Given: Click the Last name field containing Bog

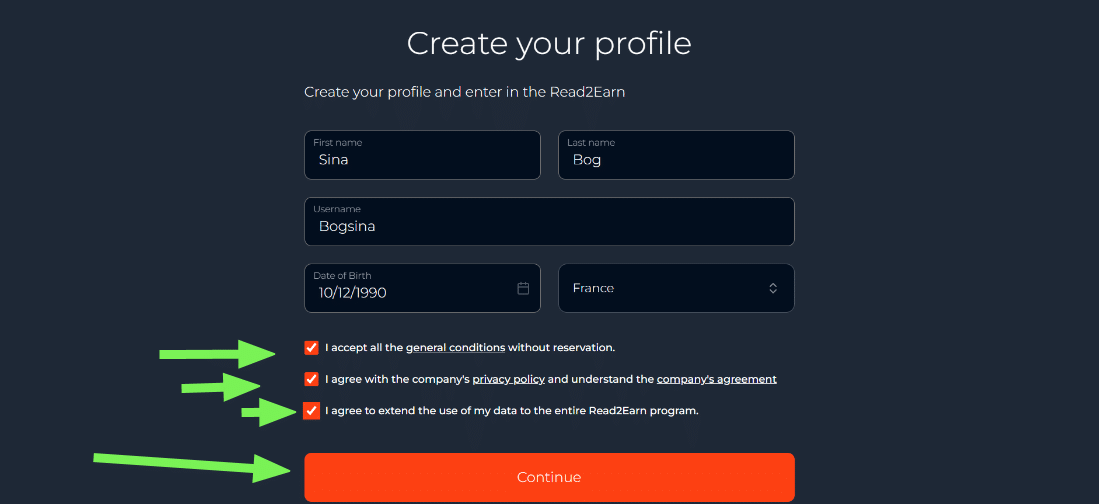Looking at the screenshot, I should 676,159.
